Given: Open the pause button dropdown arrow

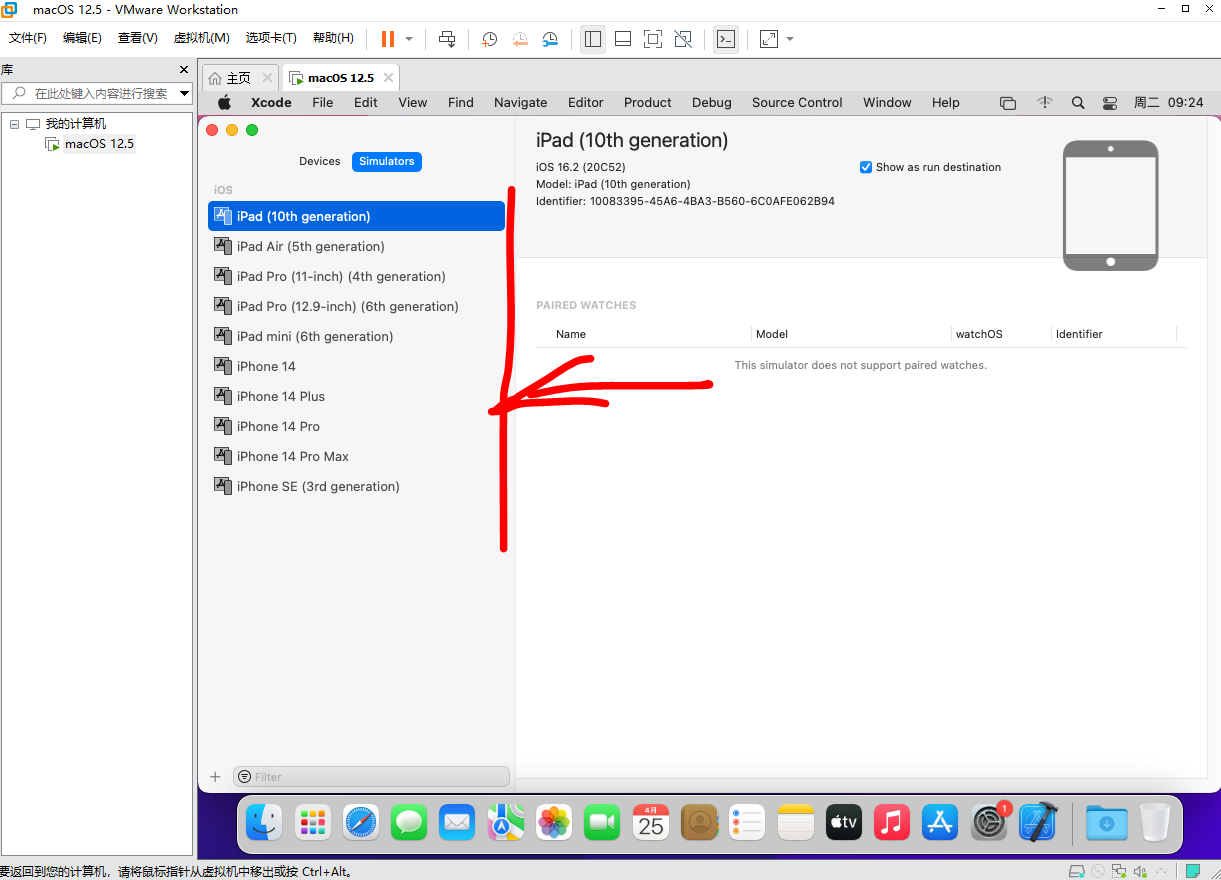Looking at the screenshot, I should (409, 39).
